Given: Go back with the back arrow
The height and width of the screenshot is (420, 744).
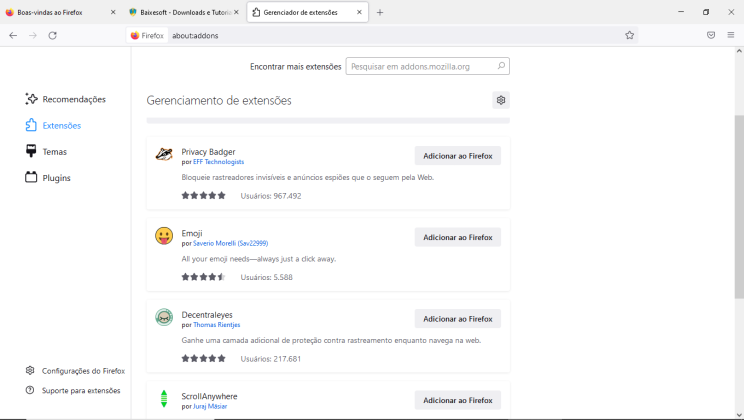Looking at the screenshot, I should pyautogui.click(x=13, y=35).
